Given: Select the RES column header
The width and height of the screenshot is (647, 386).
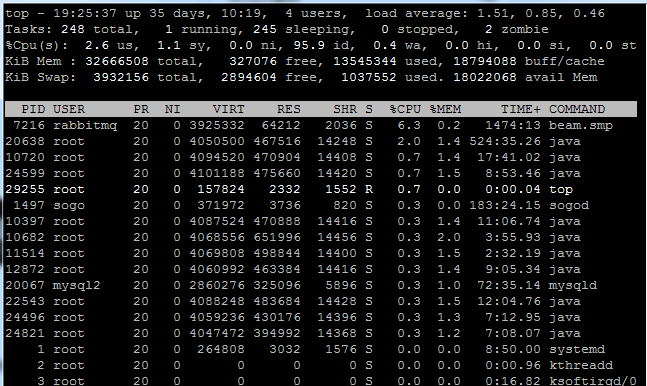Looking at the screenshot, I should [x=289, y=109].
